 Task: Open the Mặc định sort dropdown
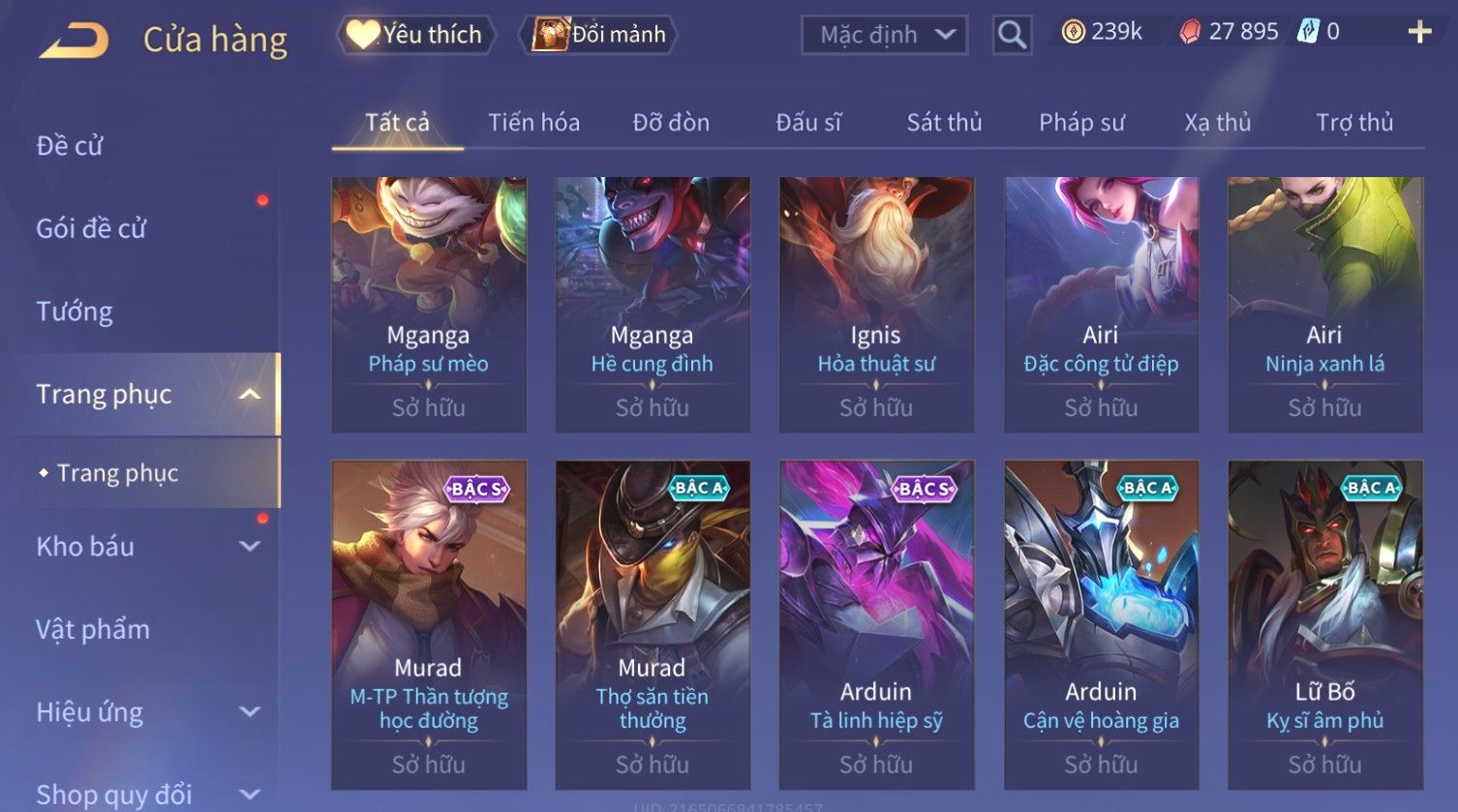tap(885, 35)
